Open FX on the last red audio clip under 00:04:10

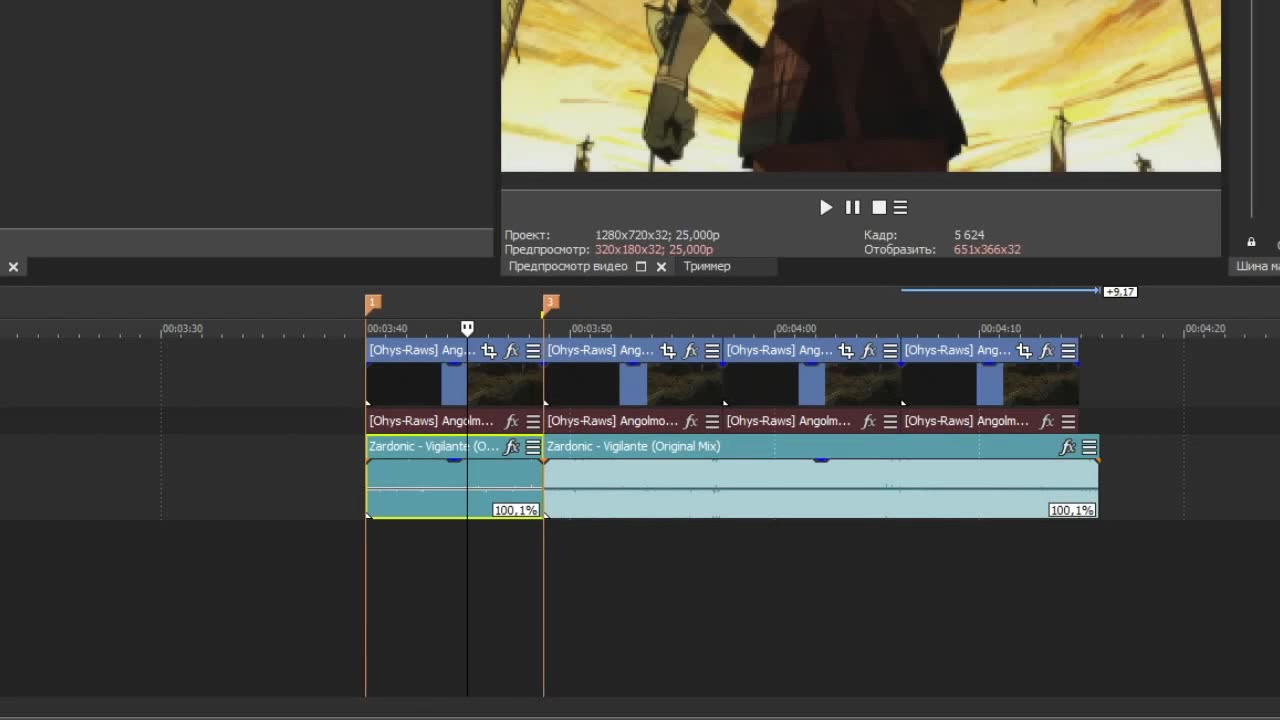pos(1046,422)
